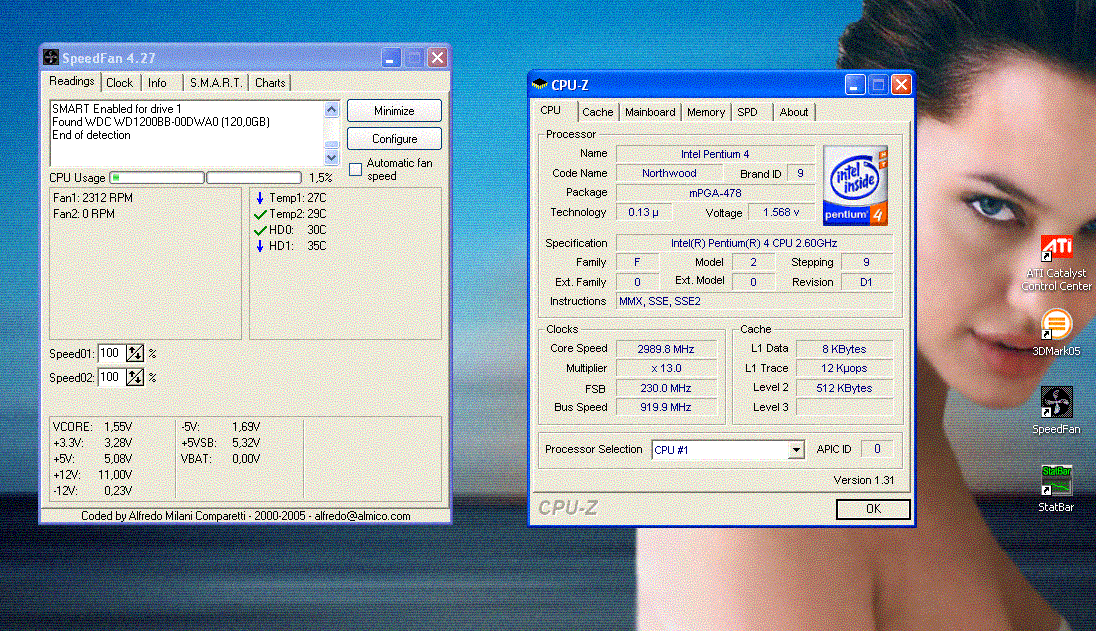Switch to the SpeedFan Info tab
This screenshot has height=631, width=1096.
point(157,82)
